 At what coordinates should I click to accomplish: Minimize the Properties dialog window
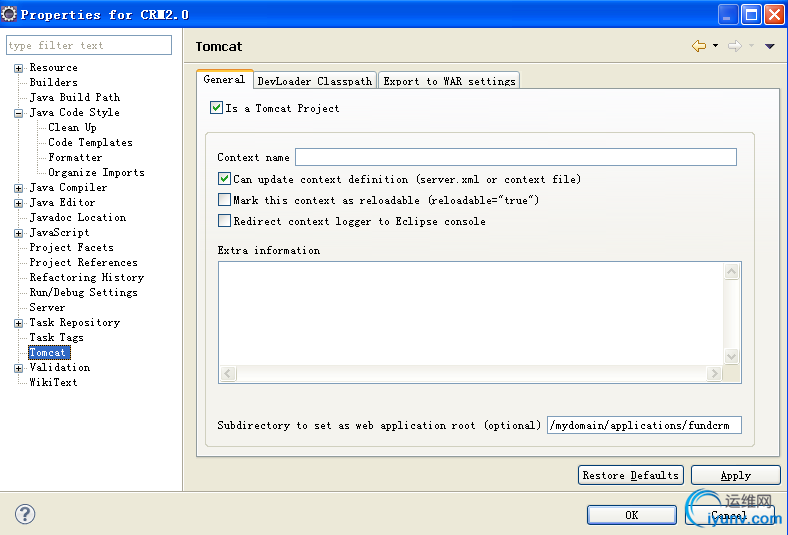click(x=728, y=15)
